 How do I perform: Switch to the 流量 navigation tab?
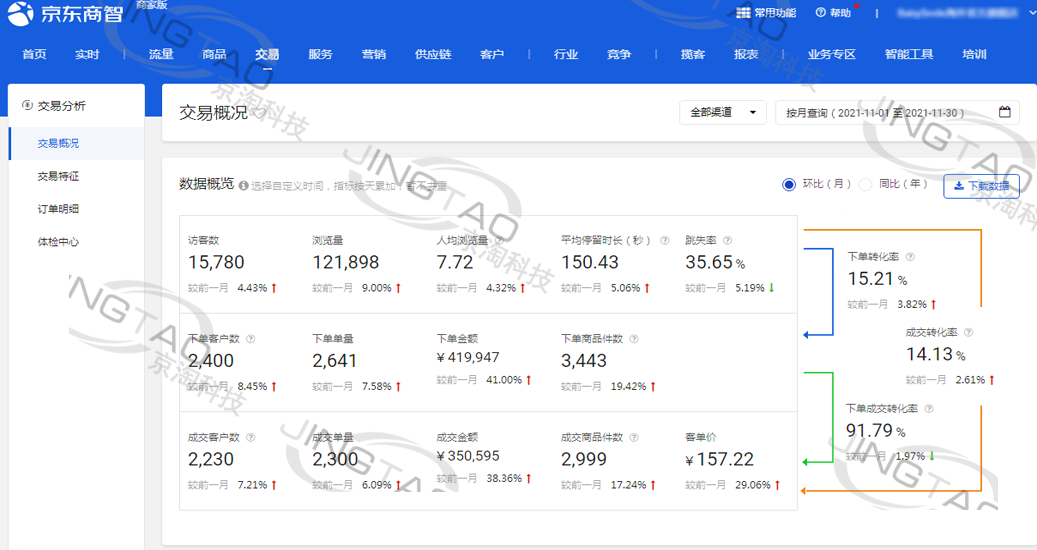point(161,54)
